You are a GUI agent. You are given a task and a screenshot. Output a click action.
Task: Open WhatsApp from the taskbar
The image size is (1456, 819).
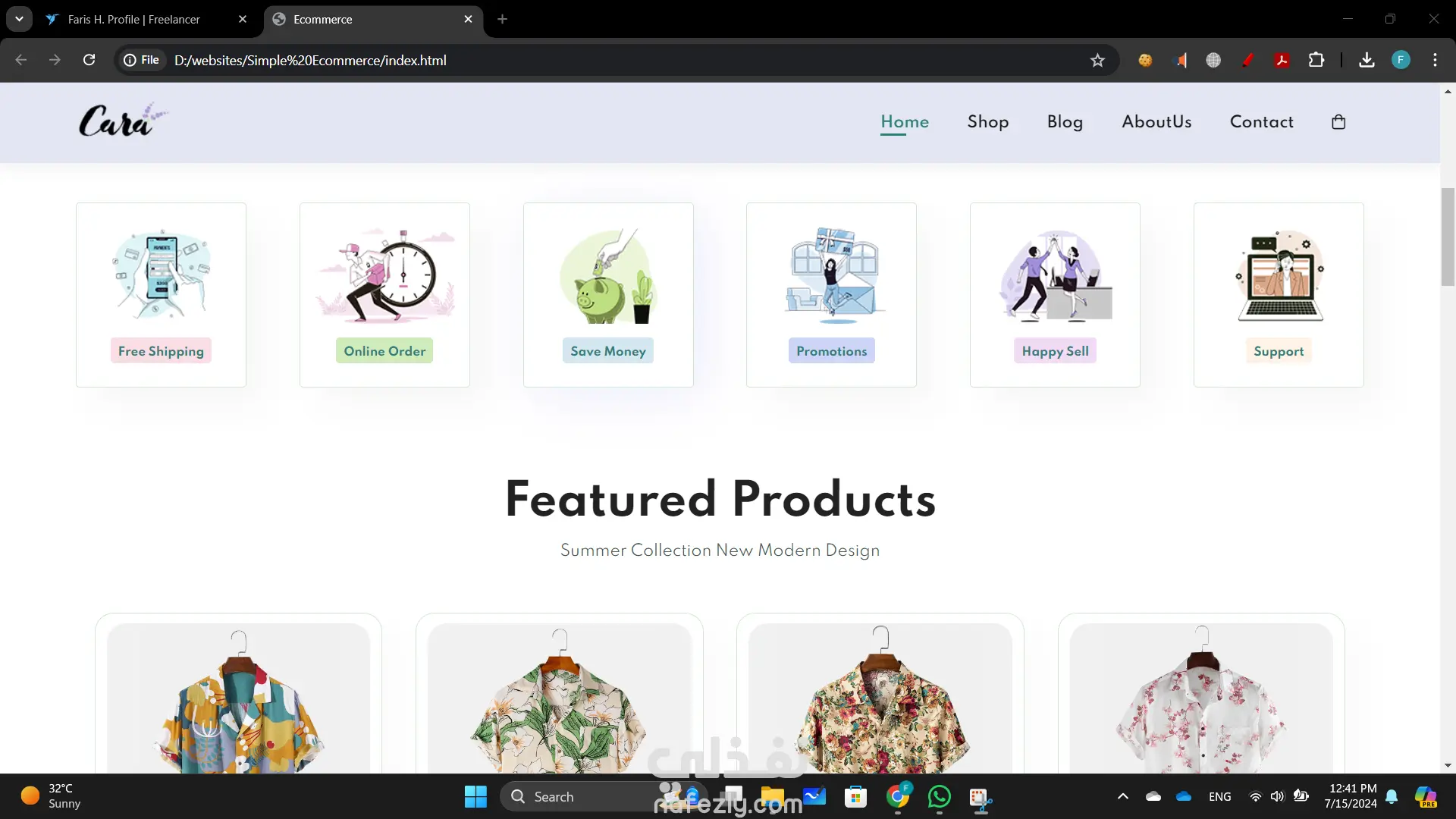(939, 796)
